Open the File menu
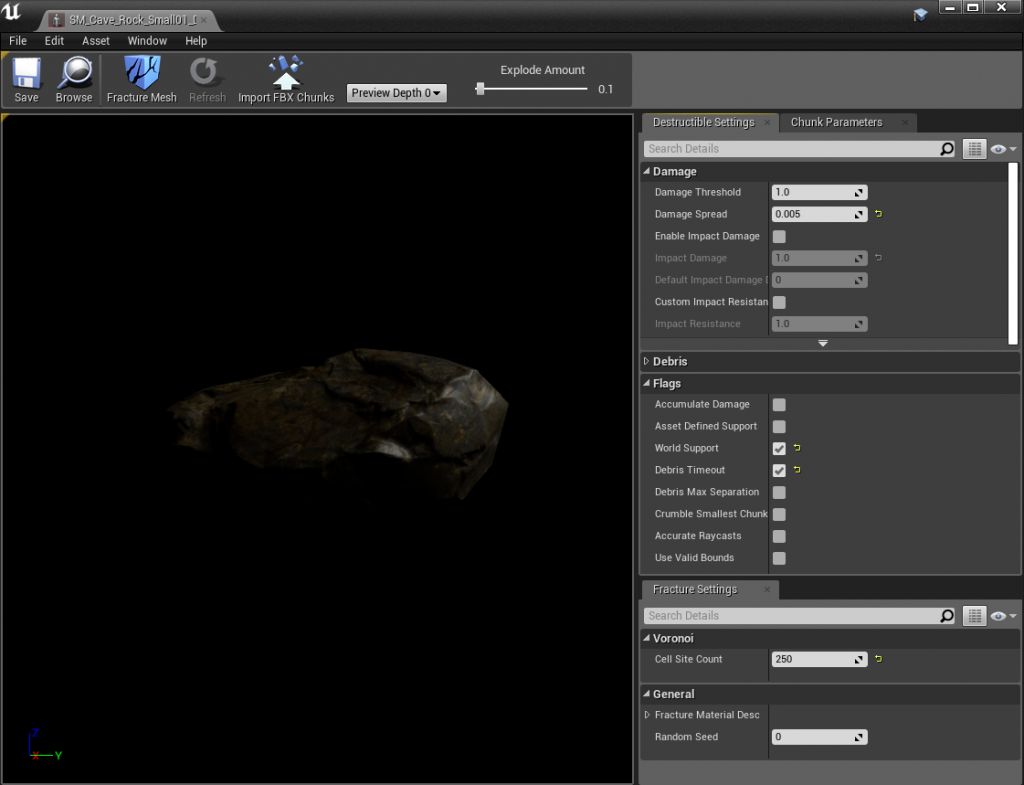Viewport: 1024px width, 785px height. [x=18, y=40]
